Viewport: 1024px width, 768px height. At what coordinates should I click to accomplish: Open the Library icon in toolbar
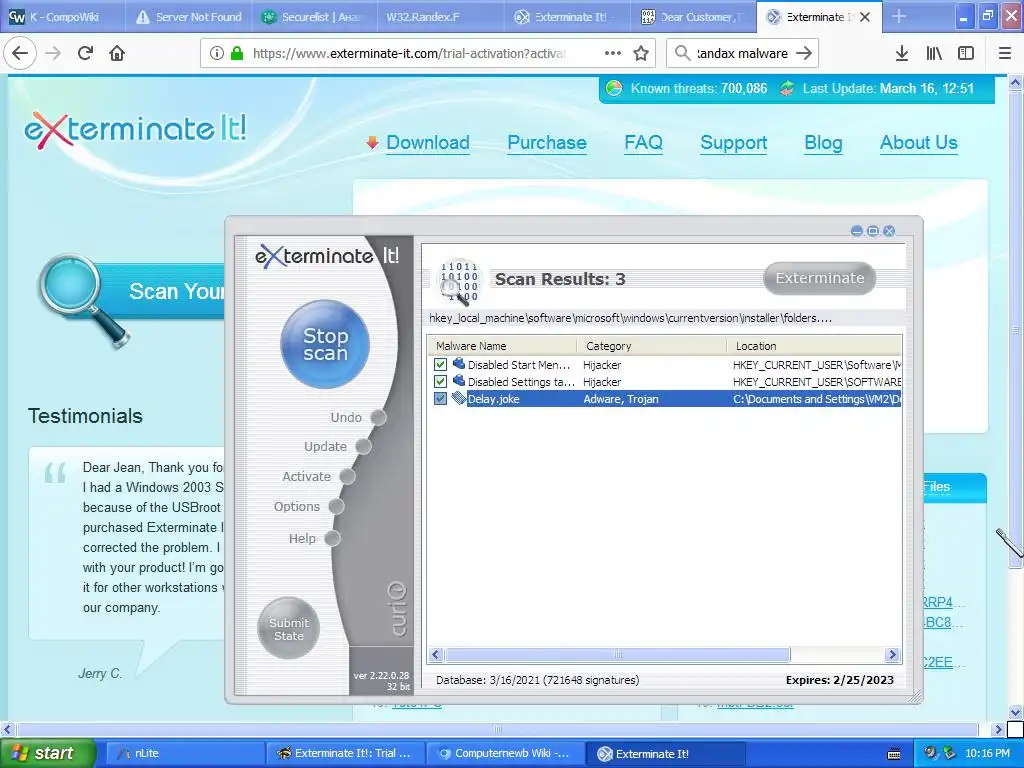coord(934,54)
